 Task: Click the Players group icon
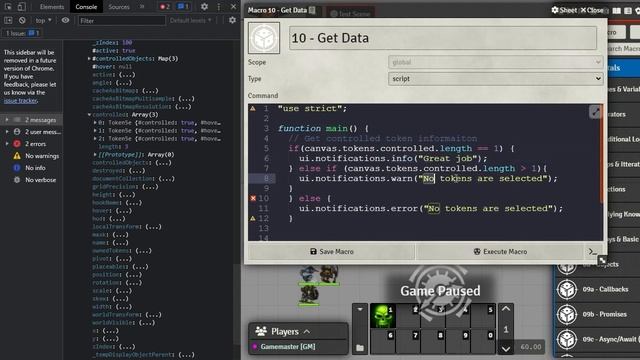point(261,331)
